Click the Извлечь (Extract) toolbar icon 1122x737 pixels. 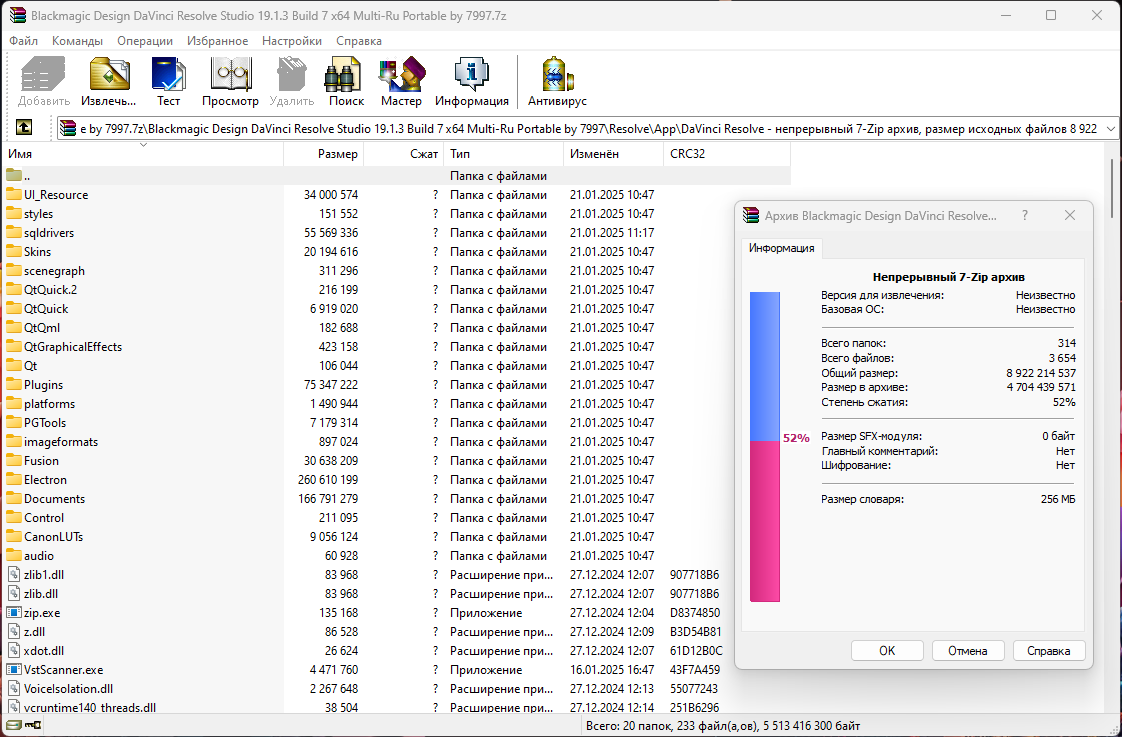[109, 74]
